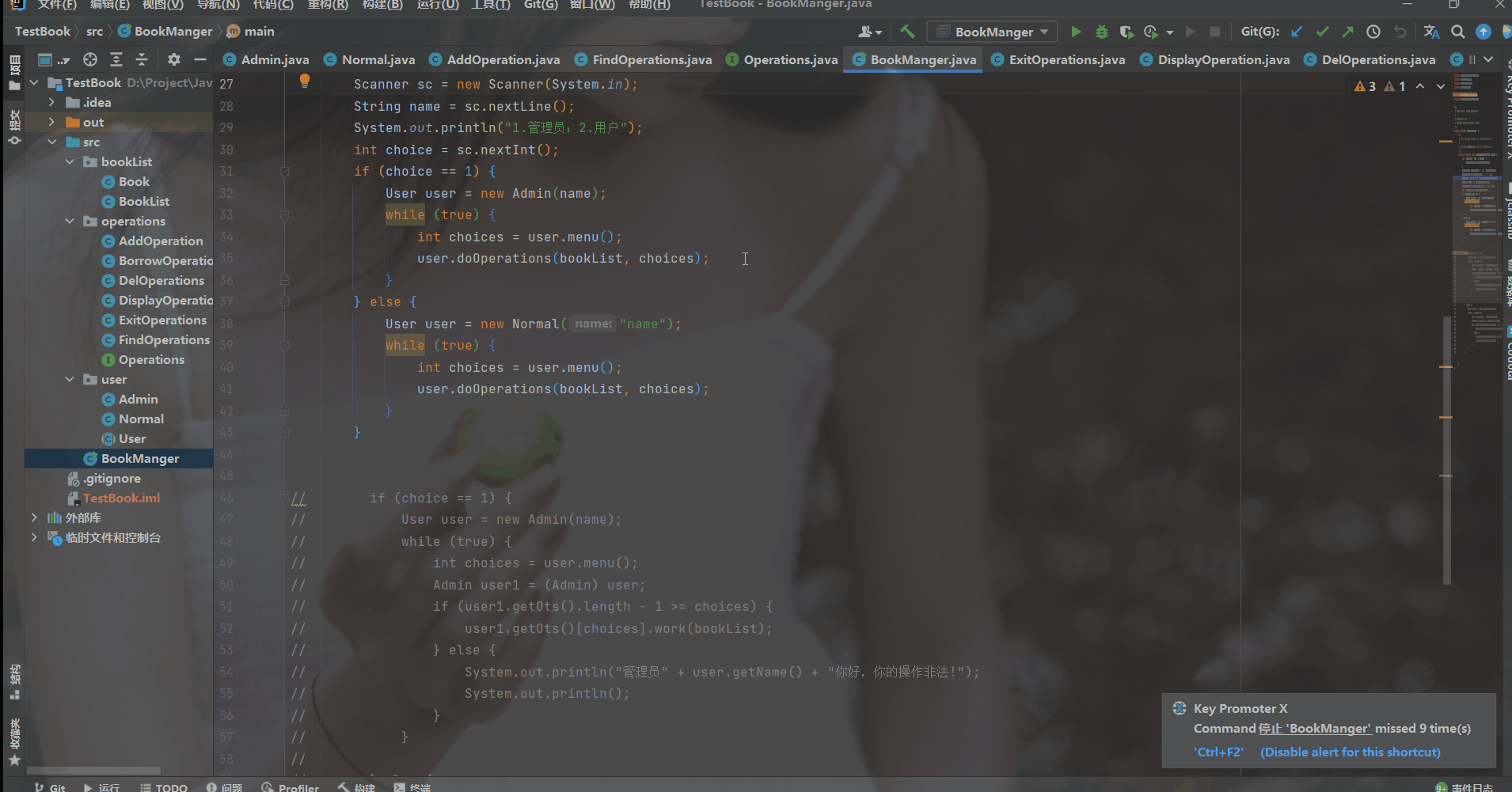Click the stop process square icon

click(1215, 32)
